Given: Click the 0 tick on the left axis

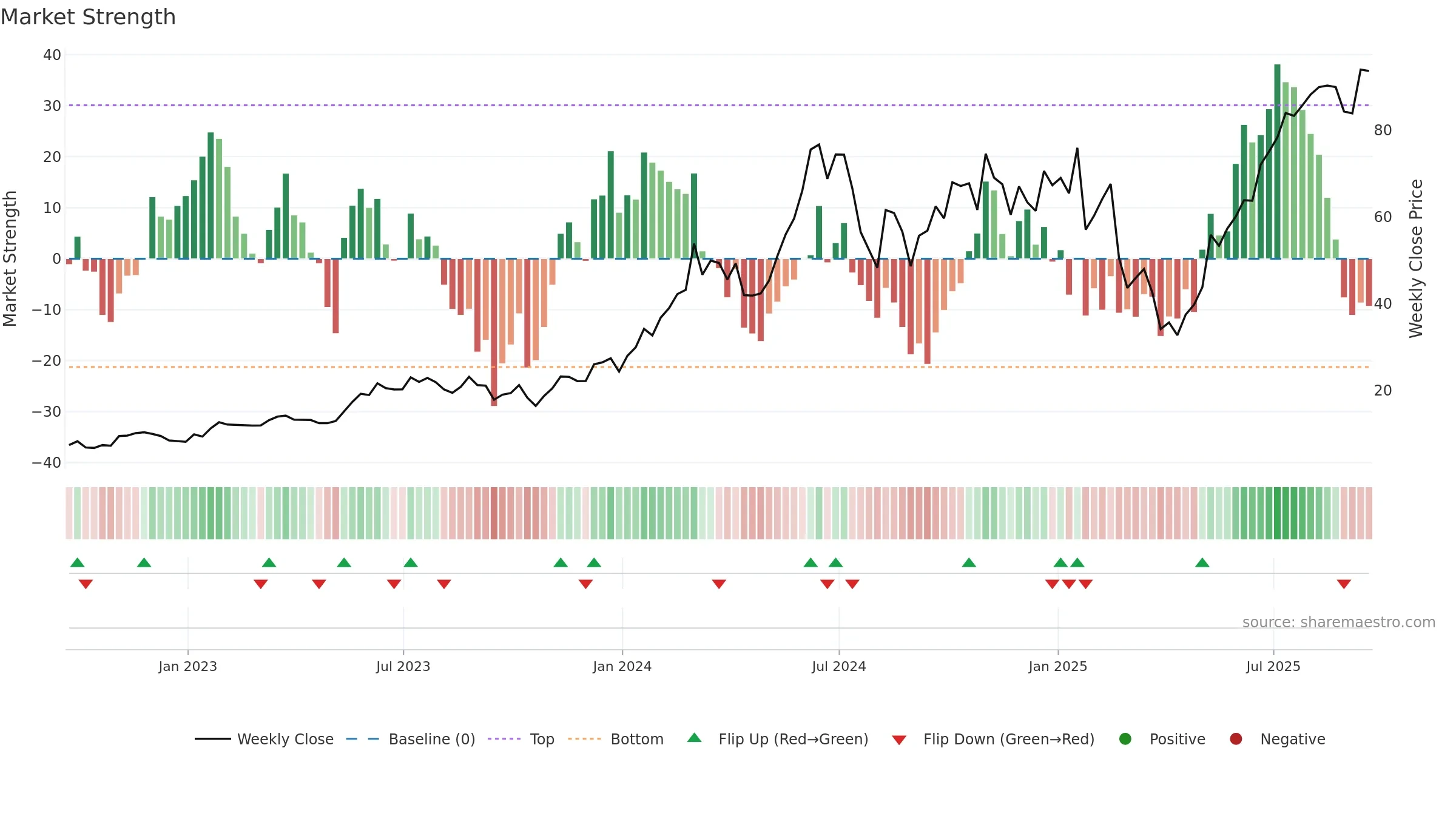Looking at the screenshot, I should 56,259.
